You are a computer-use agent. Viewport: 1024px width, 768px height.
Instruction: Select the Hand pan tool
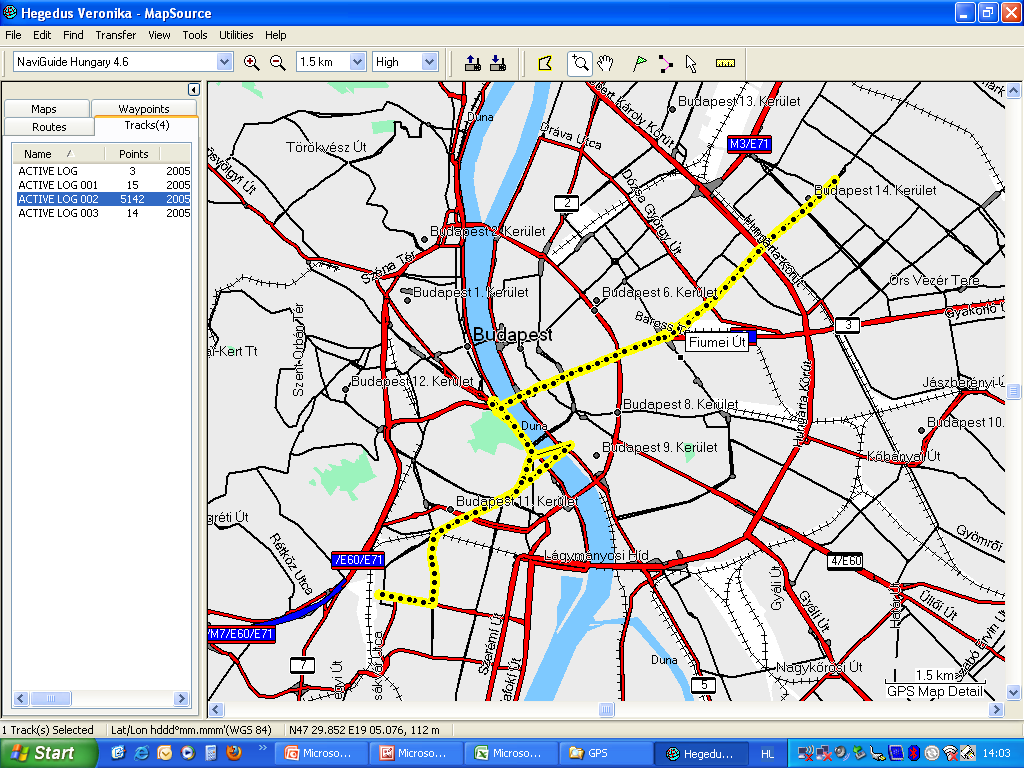(x=607, y=63)
